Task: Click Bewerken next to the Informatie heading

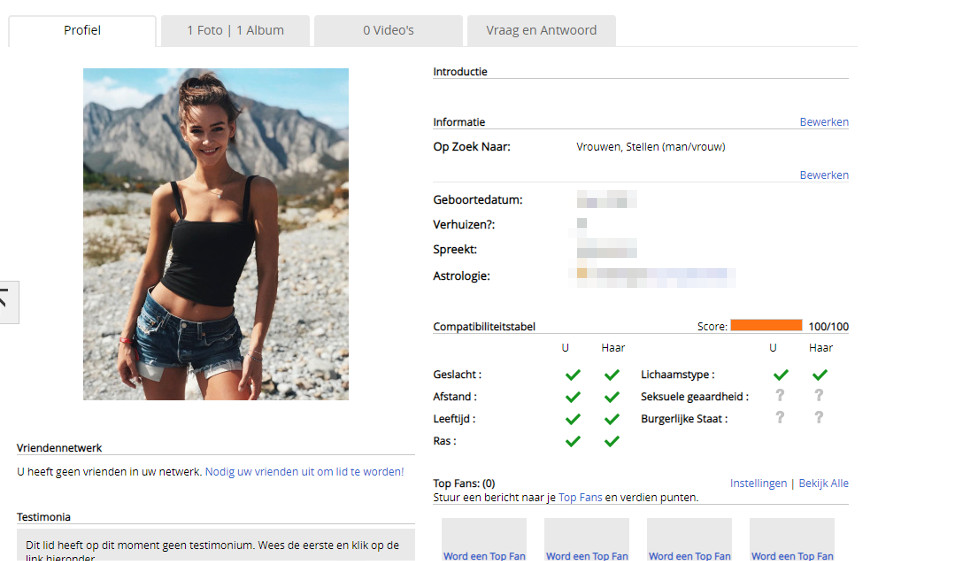Action: (x=824, y=122)
